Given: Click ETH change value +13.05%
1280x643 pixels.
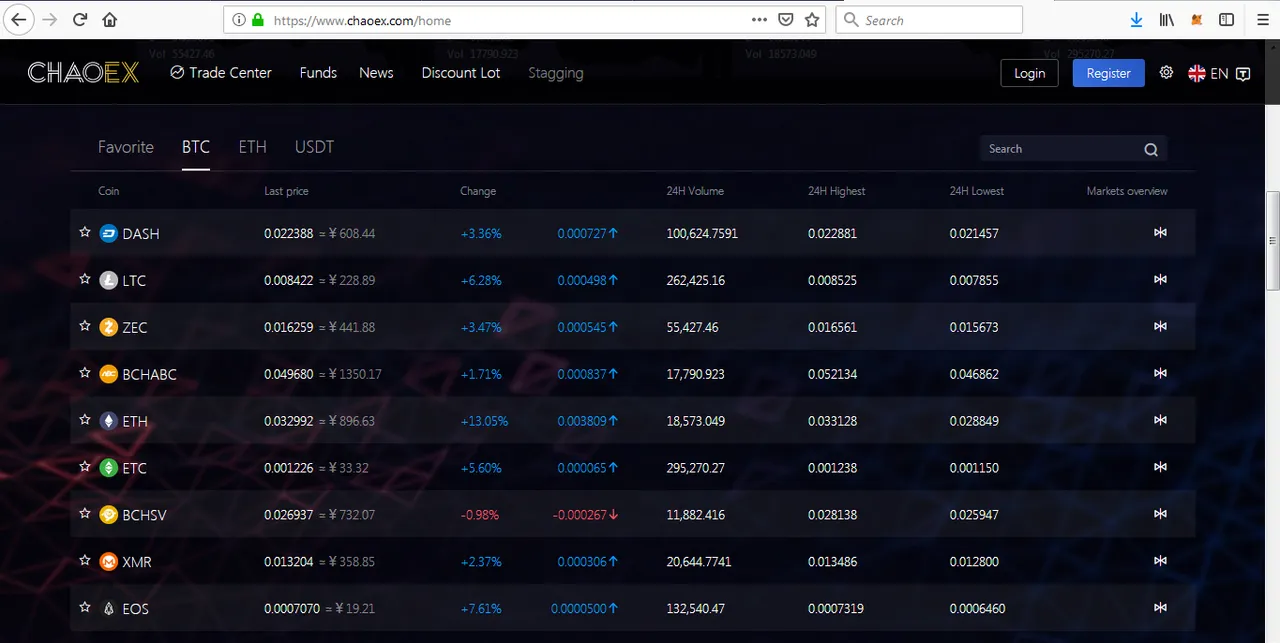Looking at the screenshot, I should coord(484,421).
